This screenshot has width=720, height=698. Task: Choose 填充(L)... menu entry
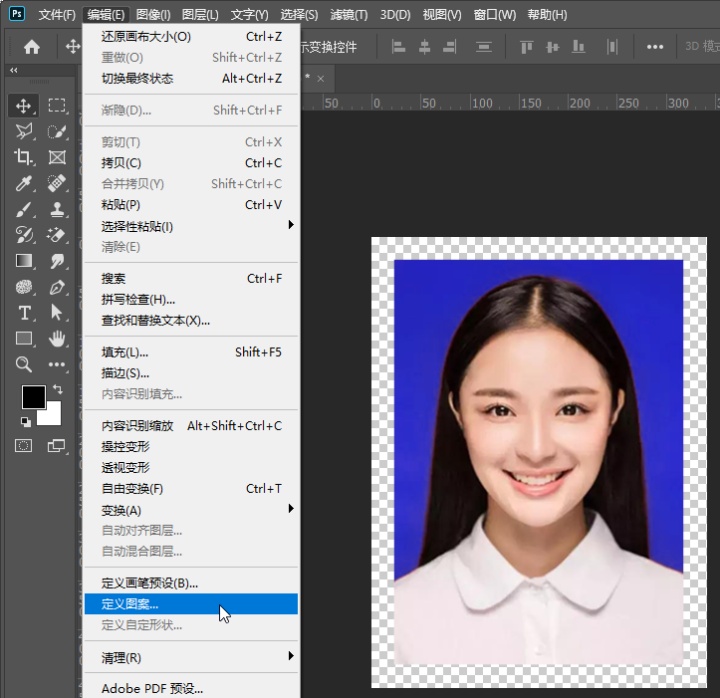191,352
